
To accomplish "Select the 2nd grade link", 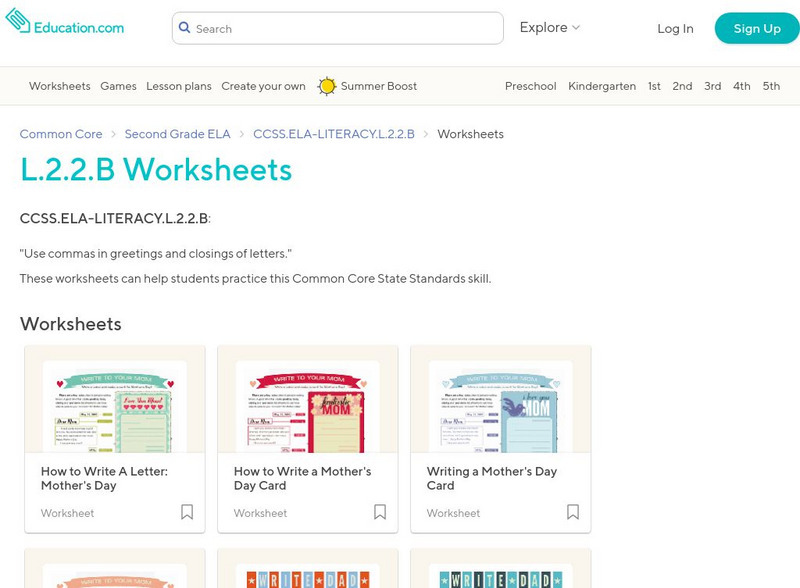I will (x=682, y=86).
